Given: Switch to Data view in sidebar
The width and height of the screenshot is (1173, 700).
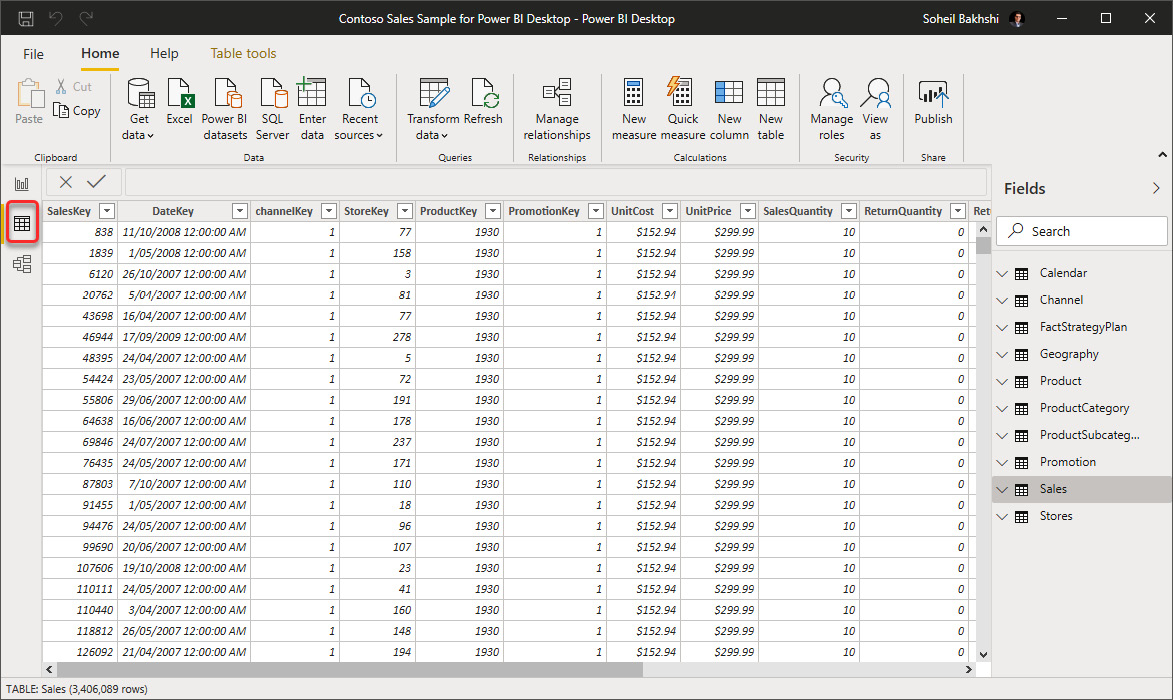Looking at the screenshot, I should tap(22, 223).
